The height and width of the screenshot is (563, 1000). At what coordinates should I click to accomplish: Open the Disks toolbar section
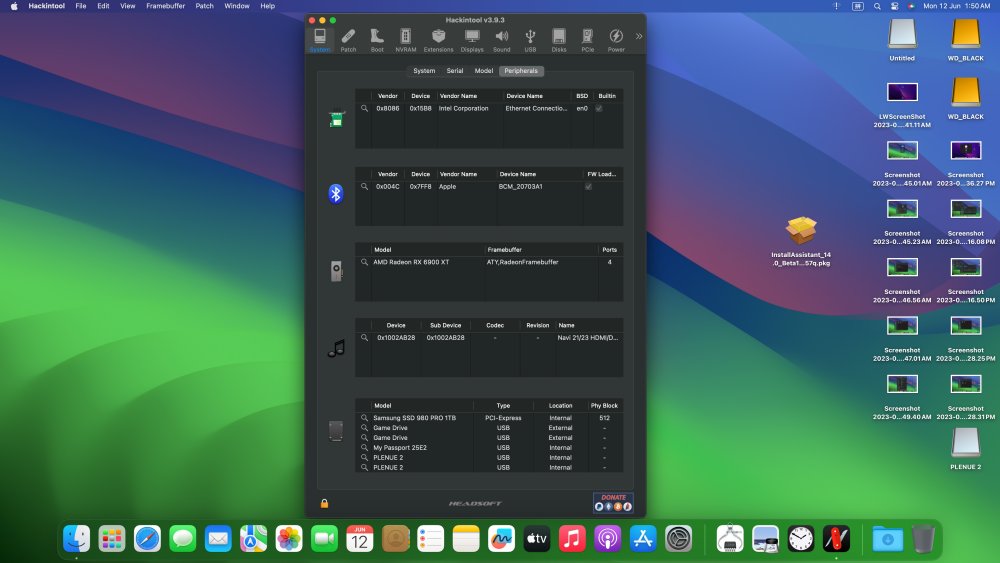click(x=559, y=40)
